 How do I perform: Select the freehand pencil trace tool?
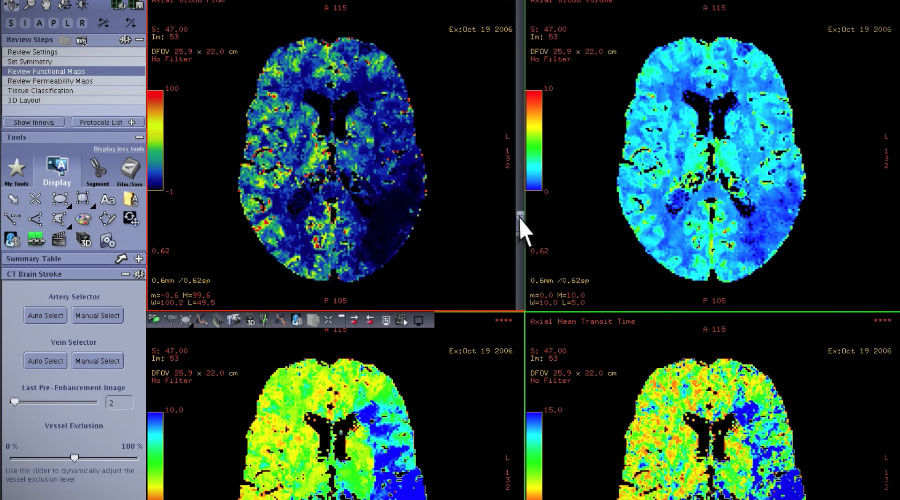[107, 219]
